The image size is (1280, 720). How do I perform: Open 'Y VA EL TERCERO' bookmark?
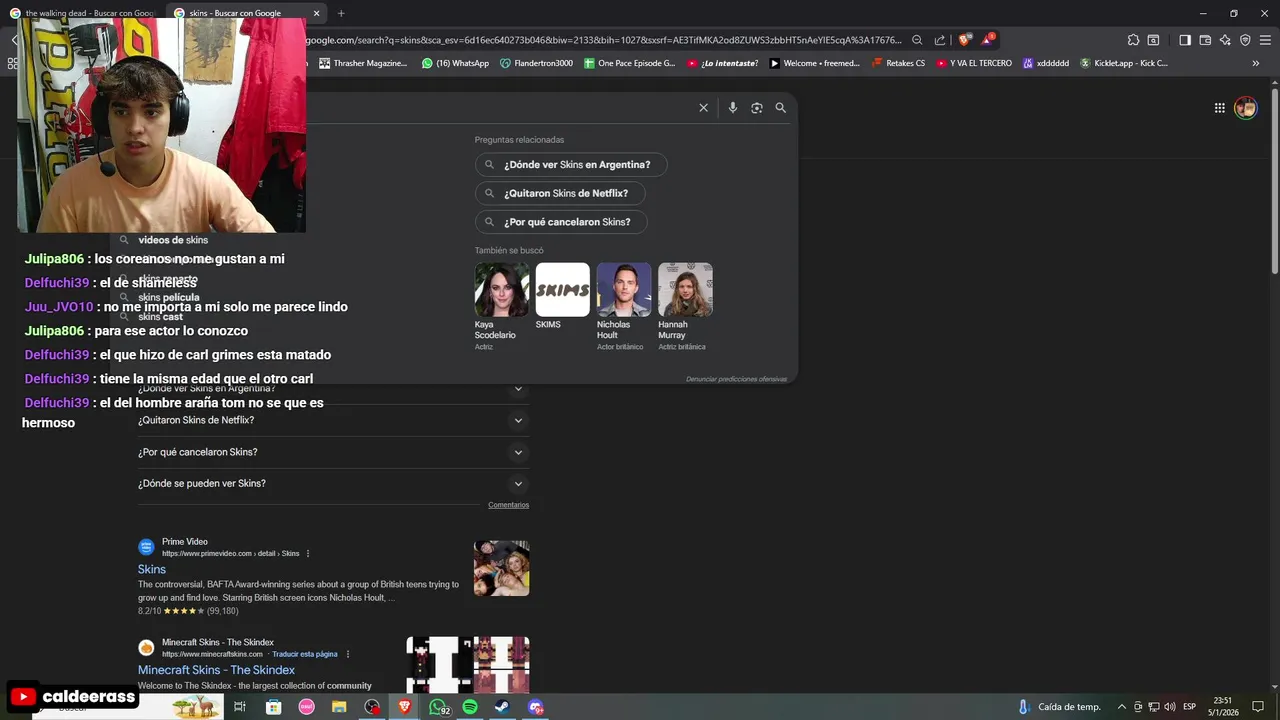click(x=974, y=63)
